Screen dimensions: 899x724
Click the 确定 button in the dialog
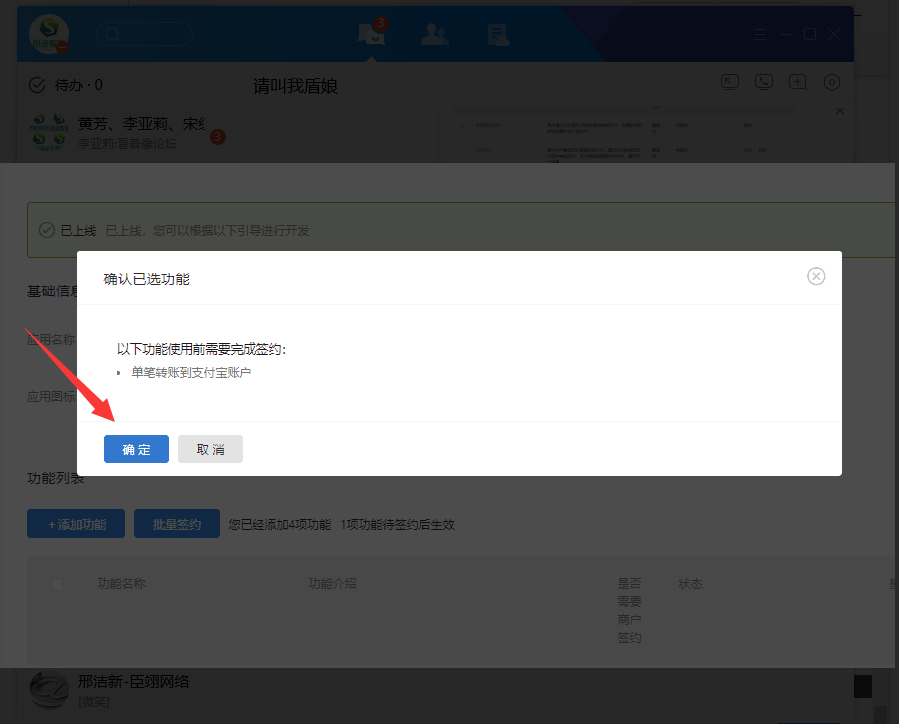136,449
